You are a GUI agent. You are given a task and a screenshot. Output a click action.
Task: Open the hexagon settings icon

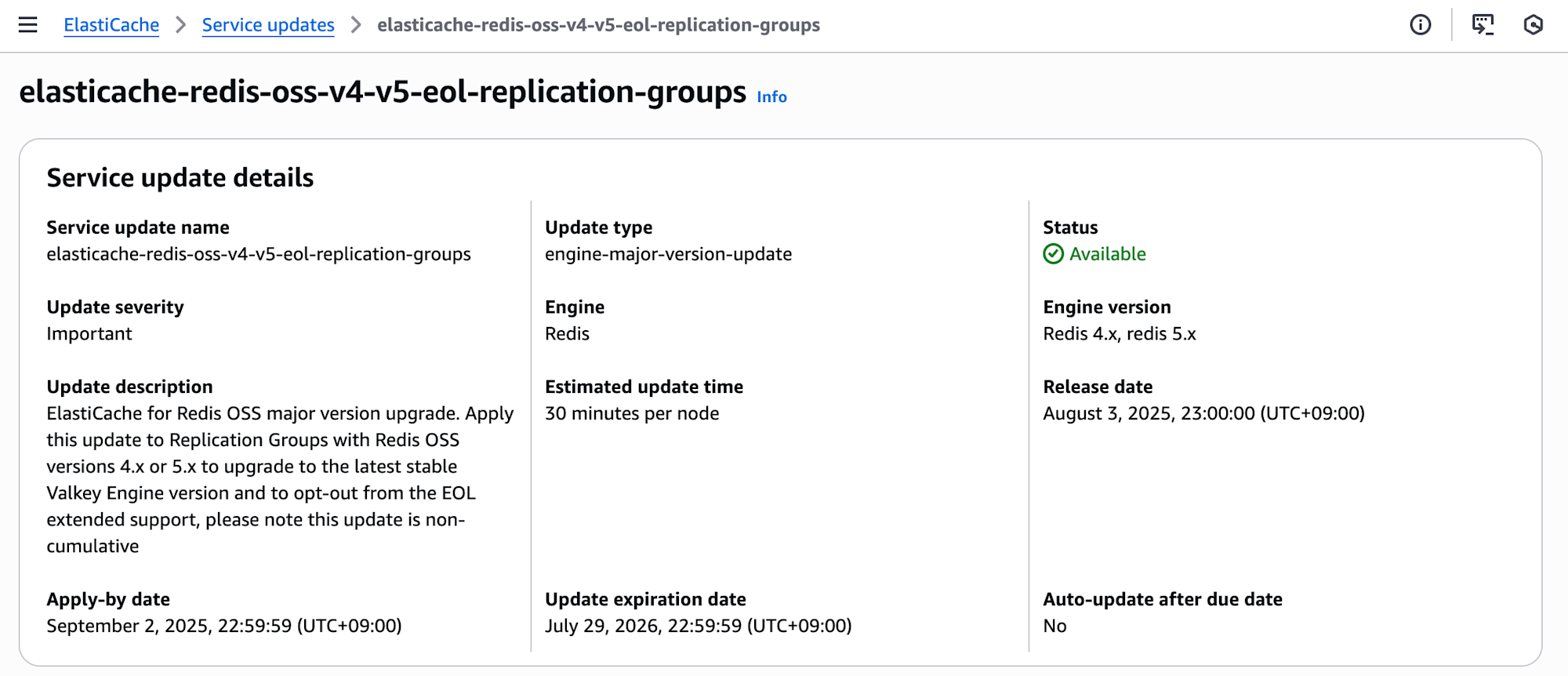coord(1534,25)
